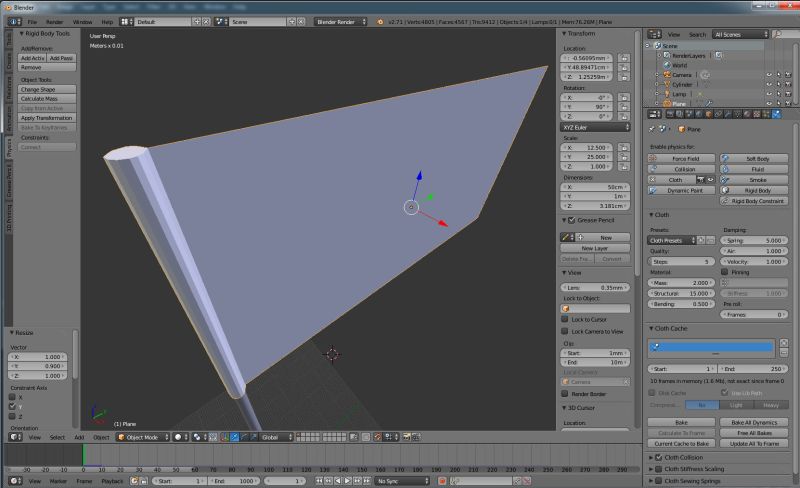800x488 pixels.
Task: Click the Rigid Body icon
Action: coord(725,190)
